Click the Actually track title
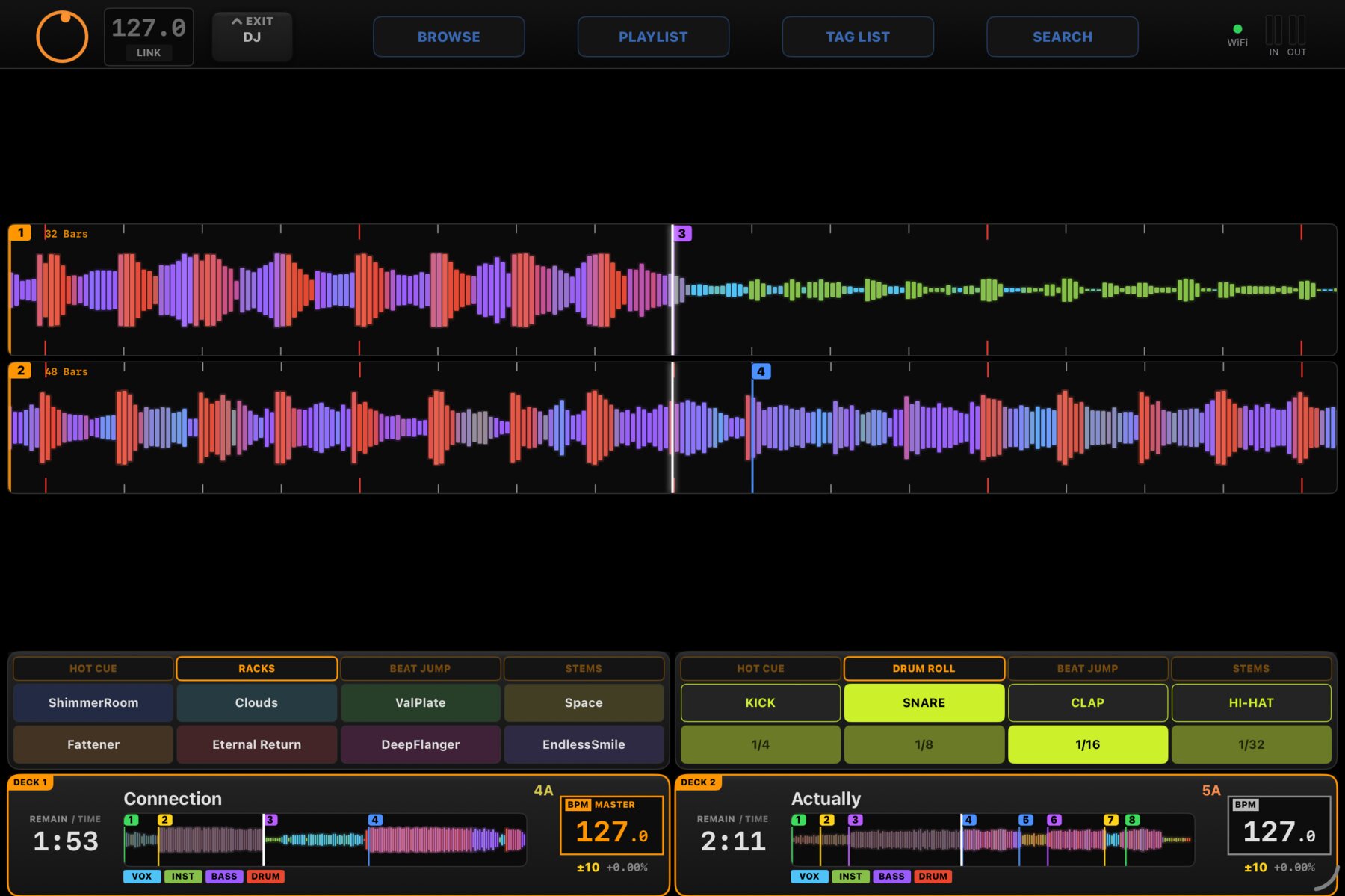Screen dimensions: 1345x896 pos(826,798)
